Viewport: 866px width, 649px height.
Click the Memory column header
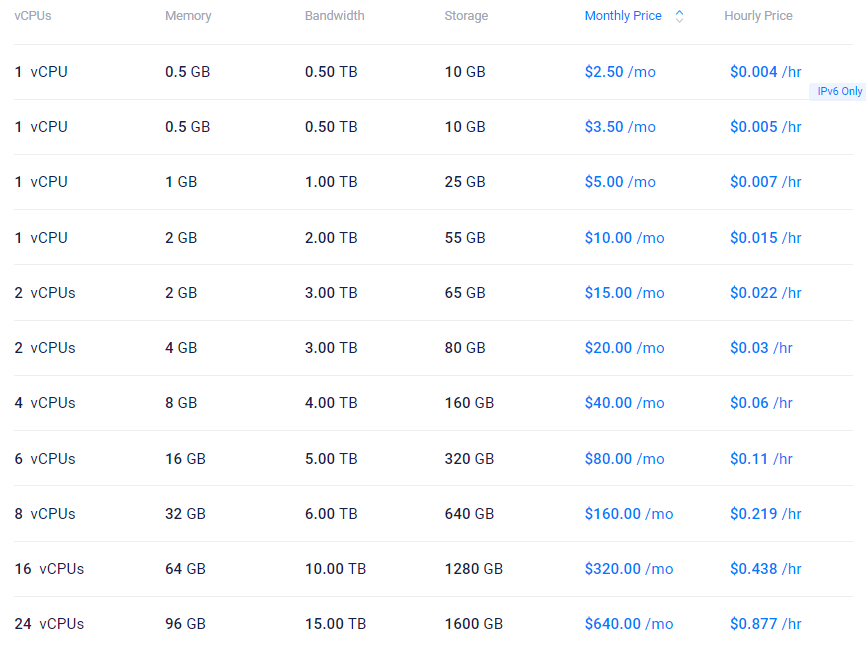pyautogui.click(x=187, y=16)
